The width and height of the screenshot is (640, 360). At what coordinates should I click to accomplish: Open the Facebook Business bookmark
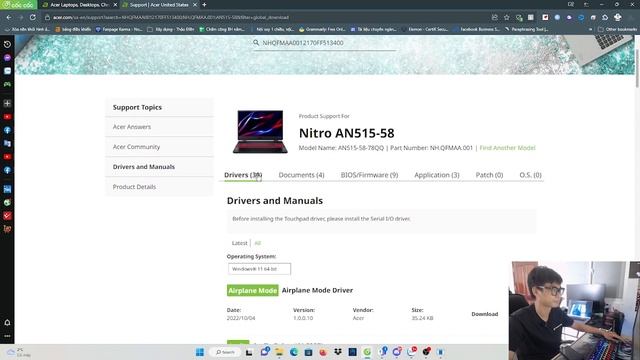(477, 29)
